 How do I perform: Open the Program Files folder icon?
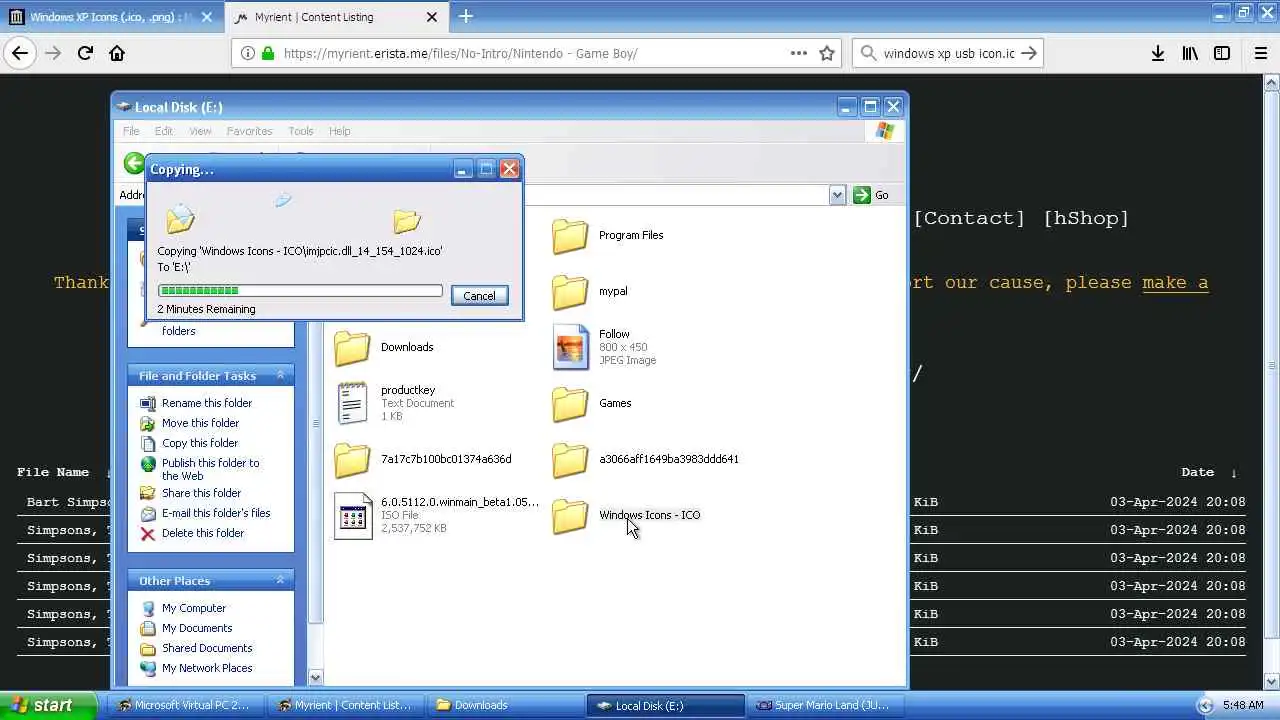tap(570, 236)
